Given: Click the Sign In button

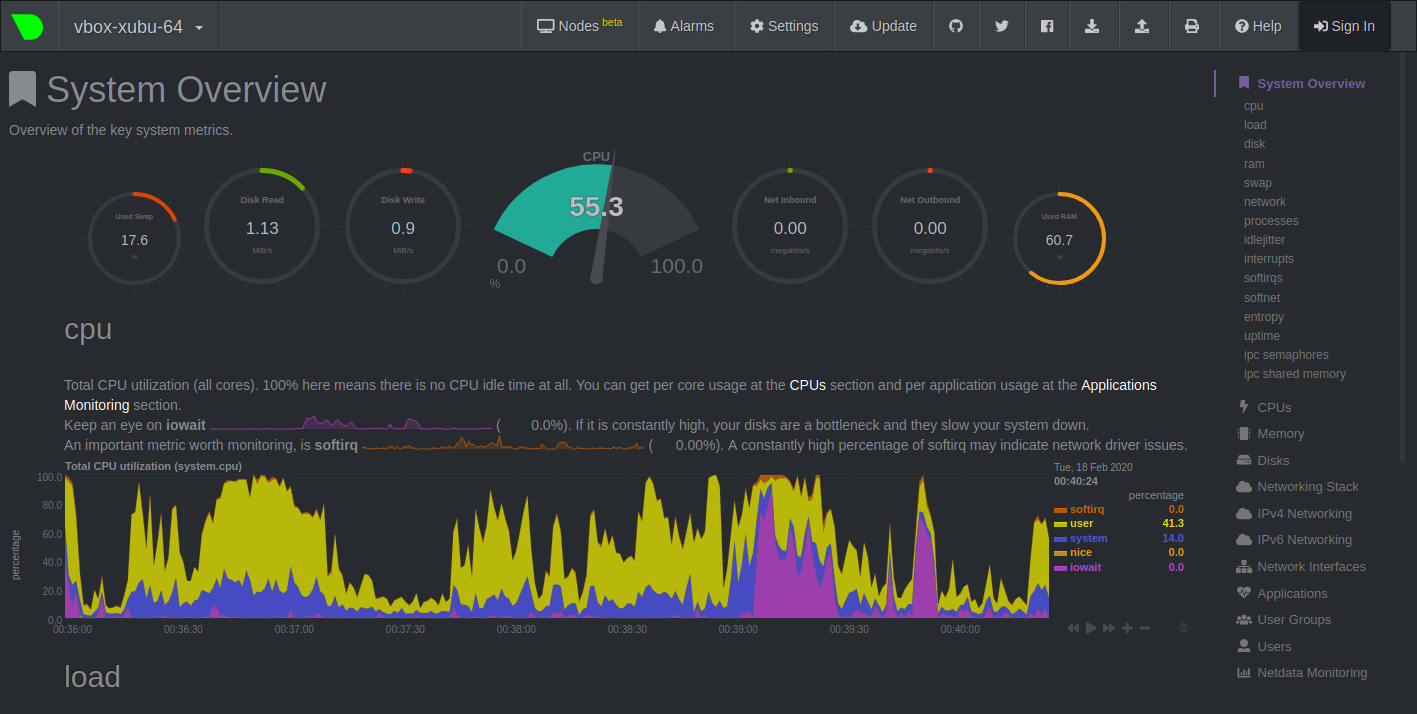Looking at the screenshot, I should [x=1344, y=27].
